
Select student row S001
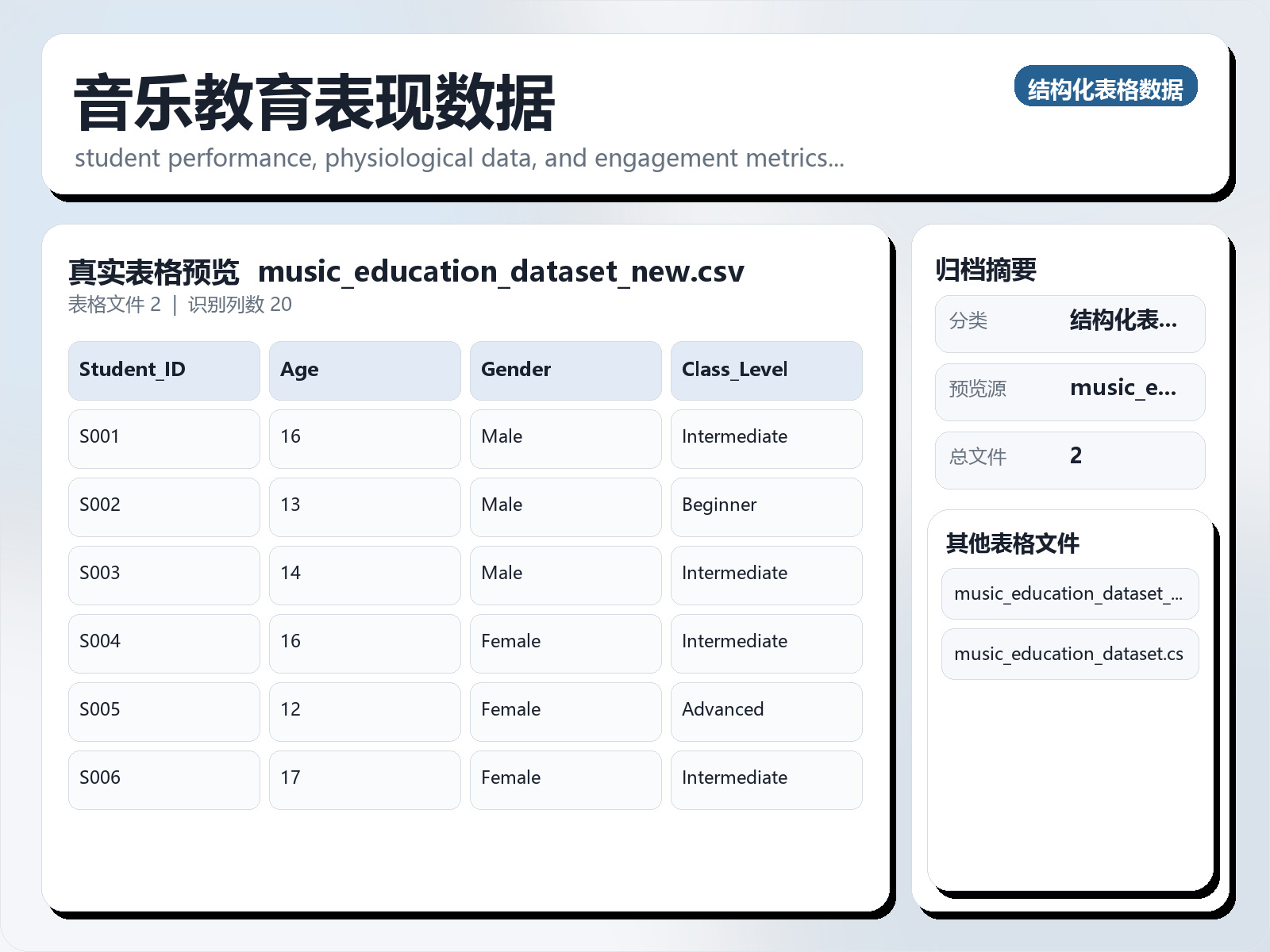click(163, 437)
